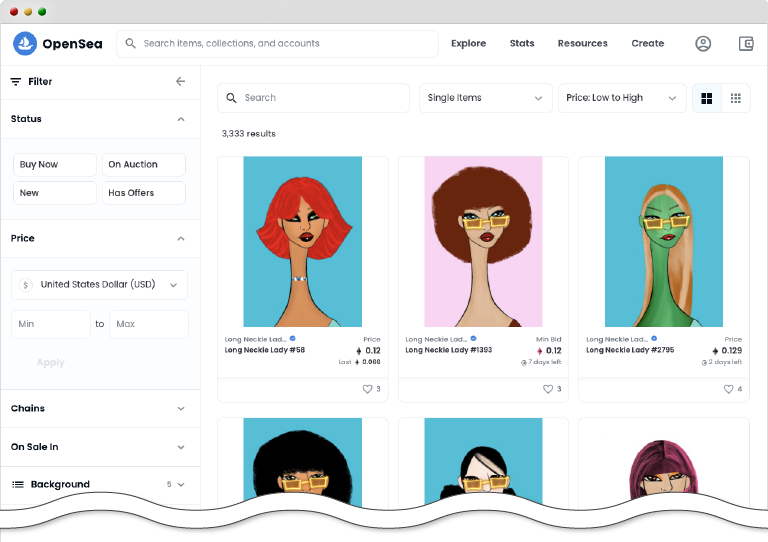Screen dimensions: 768x542
Task: Click the Background list icon
Action: click(18, 484)
